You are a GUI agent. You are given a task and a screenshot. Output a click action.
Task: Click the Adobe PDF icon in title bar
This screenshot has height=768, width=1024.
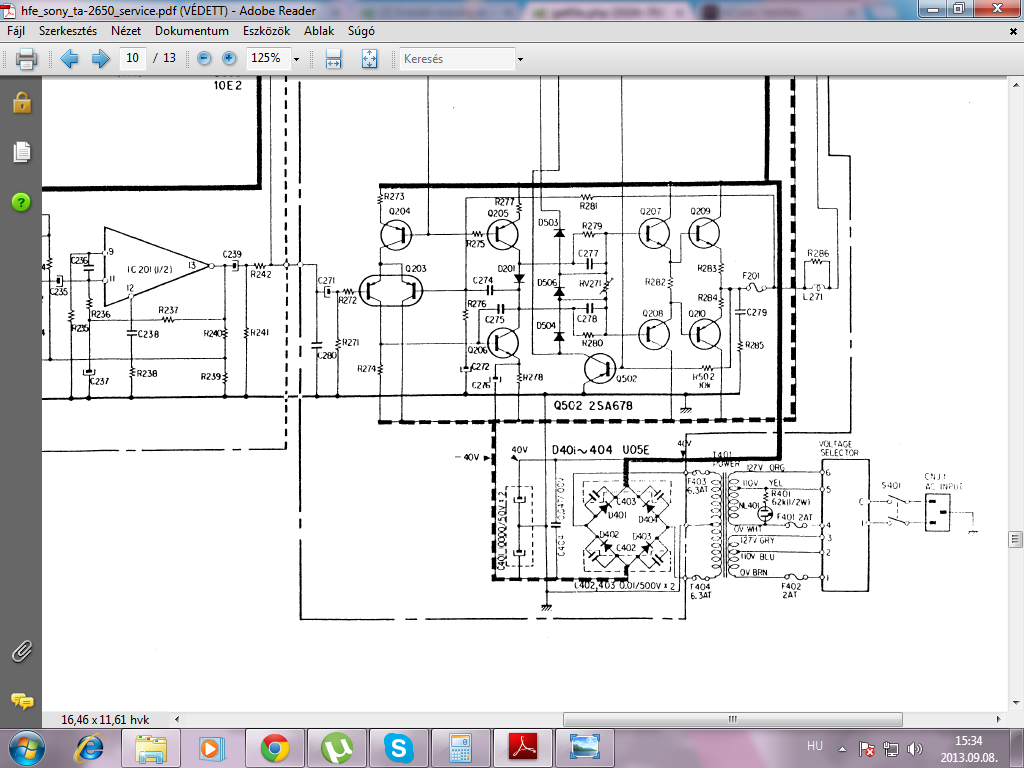[10, 10]
